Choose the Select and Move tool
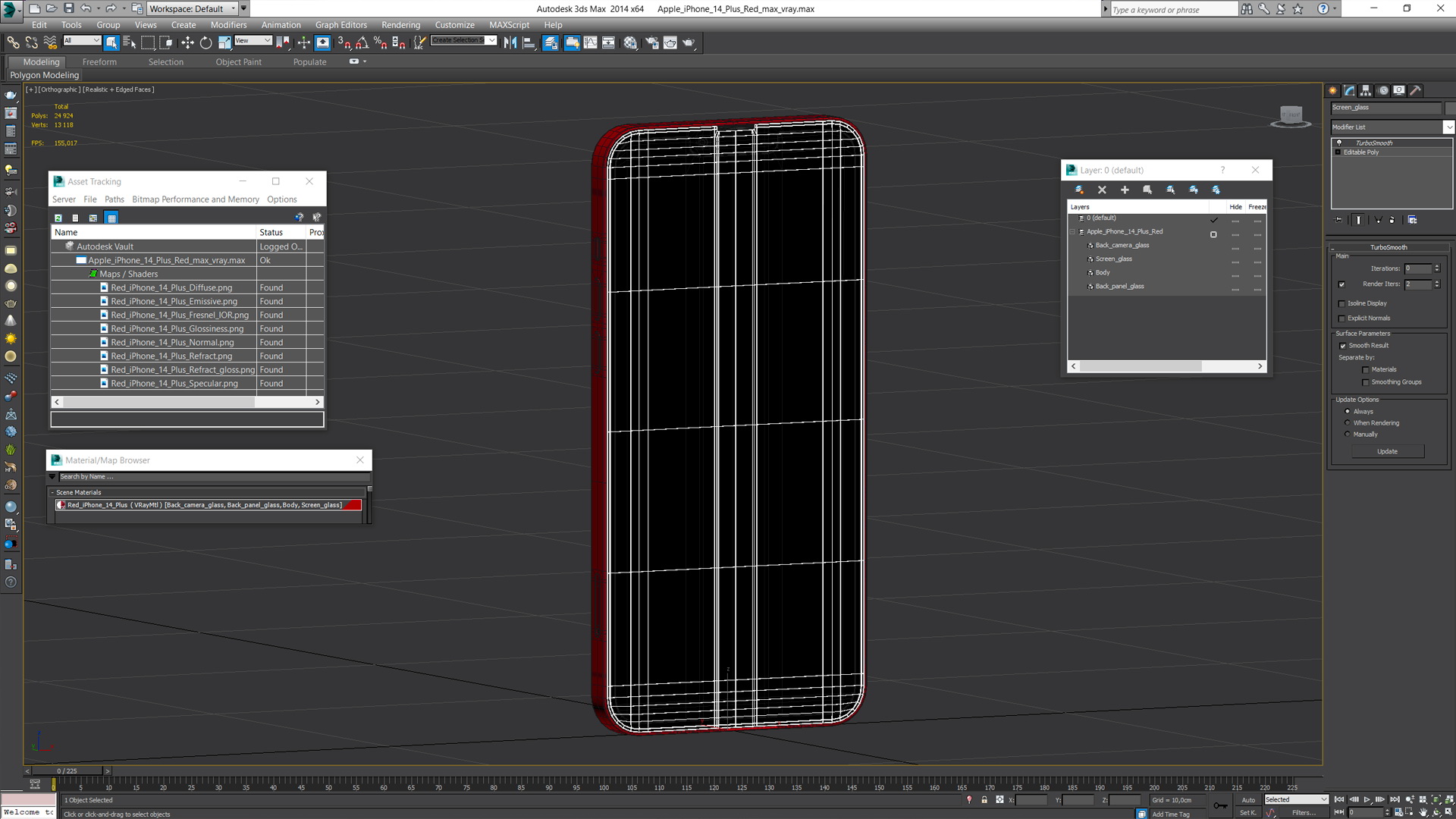The image size is (1456, 819). 187,42
